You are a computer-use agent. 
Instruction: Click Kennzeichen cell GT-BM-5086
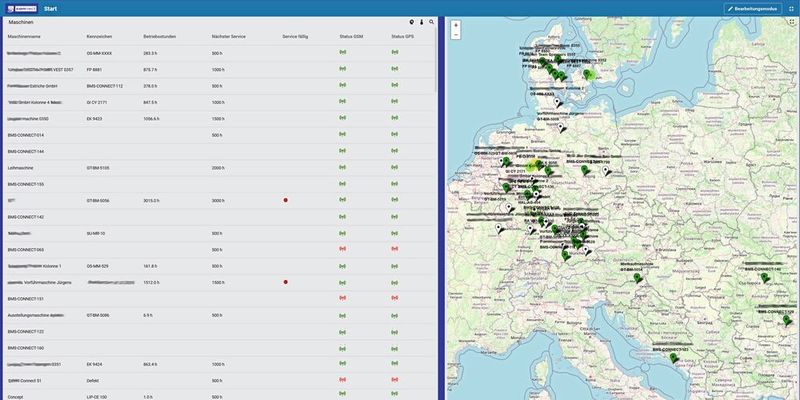[98, 315]
